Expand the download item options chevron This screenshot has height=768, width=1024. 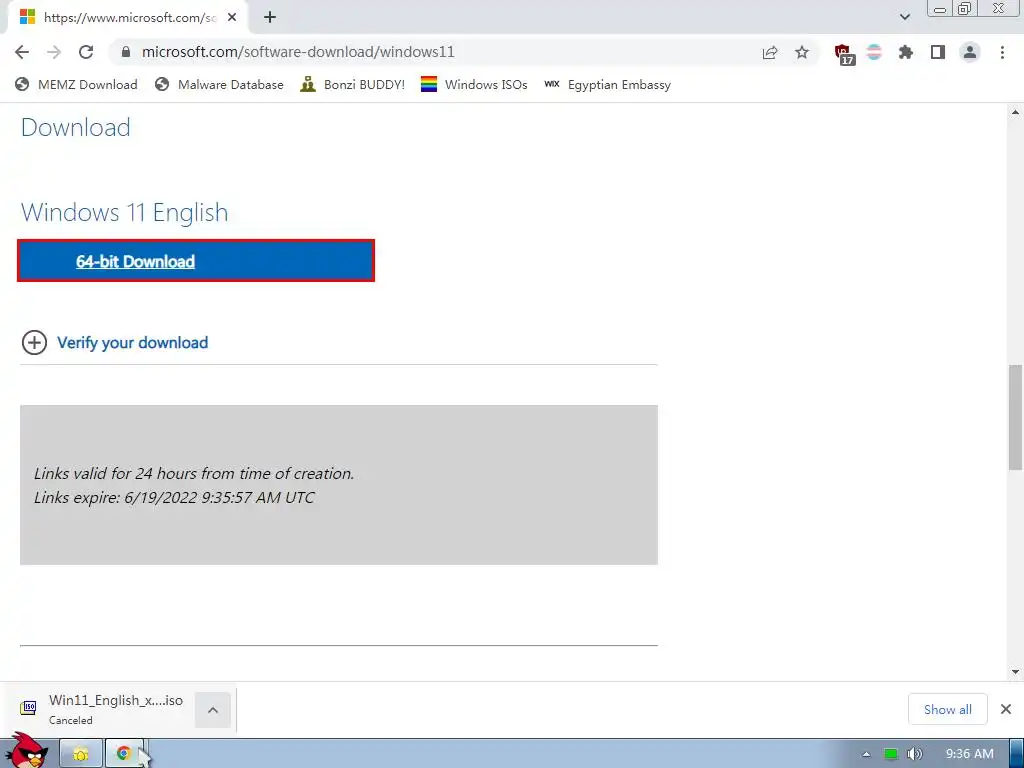(x=213, y=710)
